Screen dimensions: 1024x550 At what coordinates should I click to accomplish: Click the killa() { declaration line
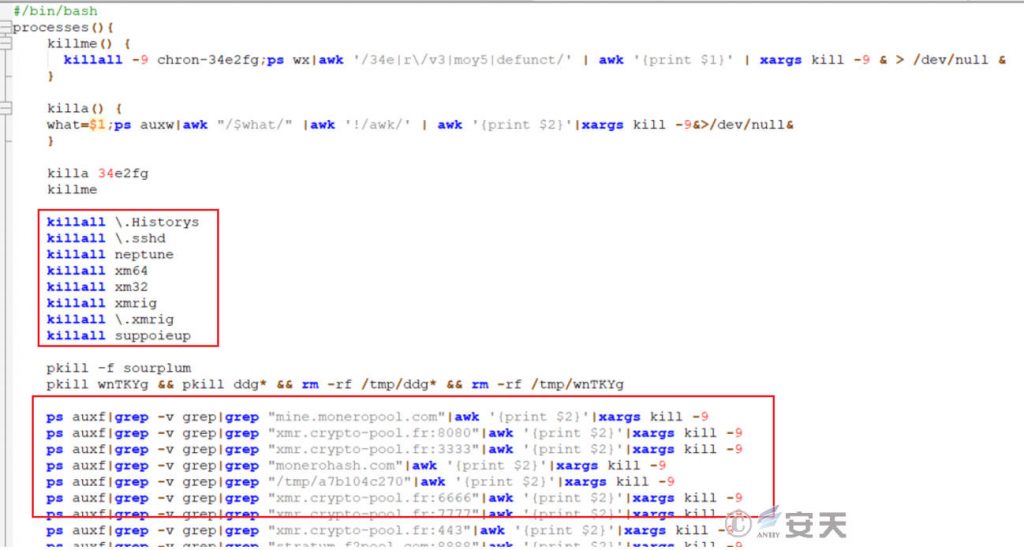click(84, 108)
